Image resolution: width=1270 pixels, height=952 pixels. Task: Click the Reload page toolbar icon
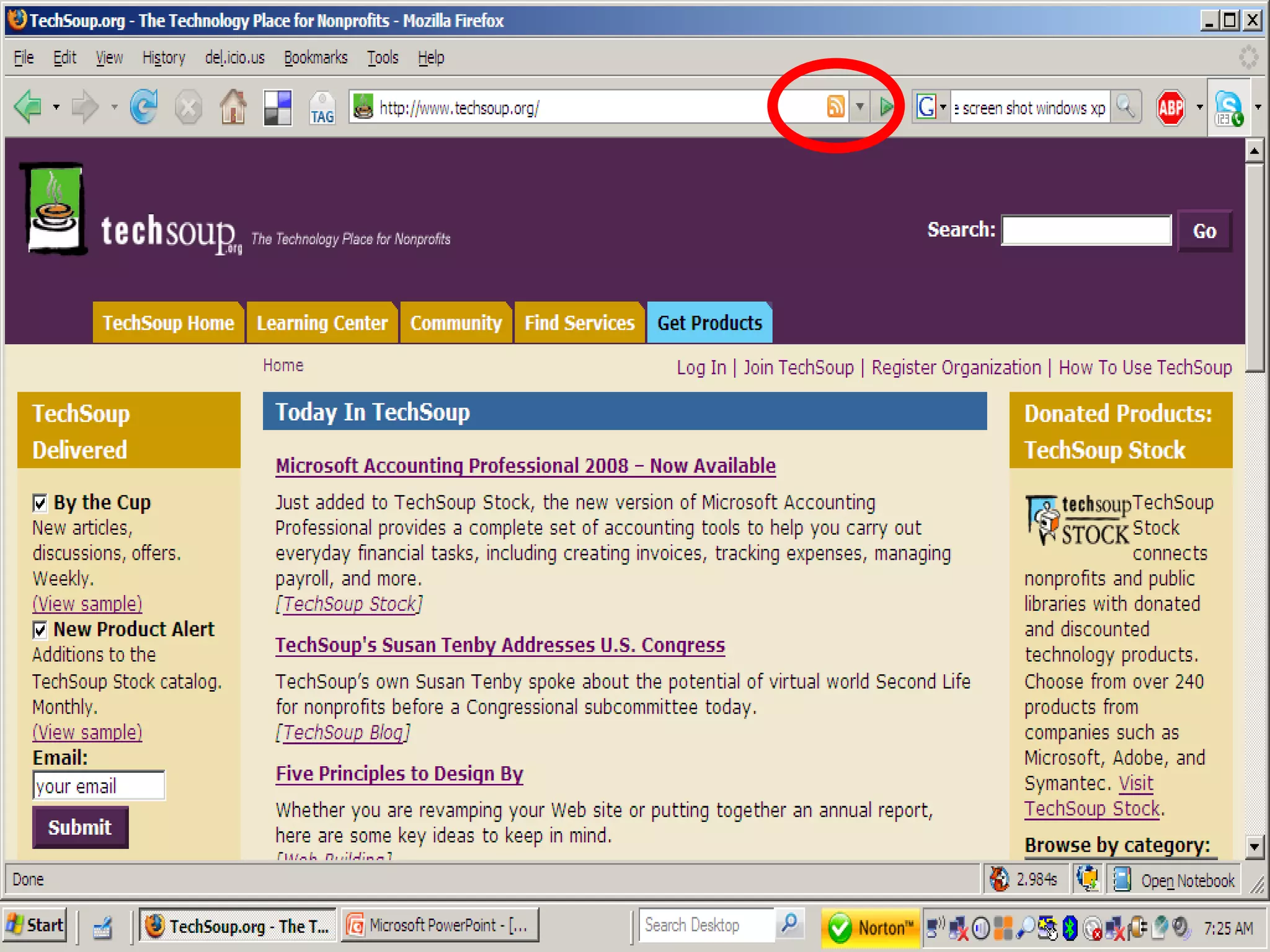point(144,107)
